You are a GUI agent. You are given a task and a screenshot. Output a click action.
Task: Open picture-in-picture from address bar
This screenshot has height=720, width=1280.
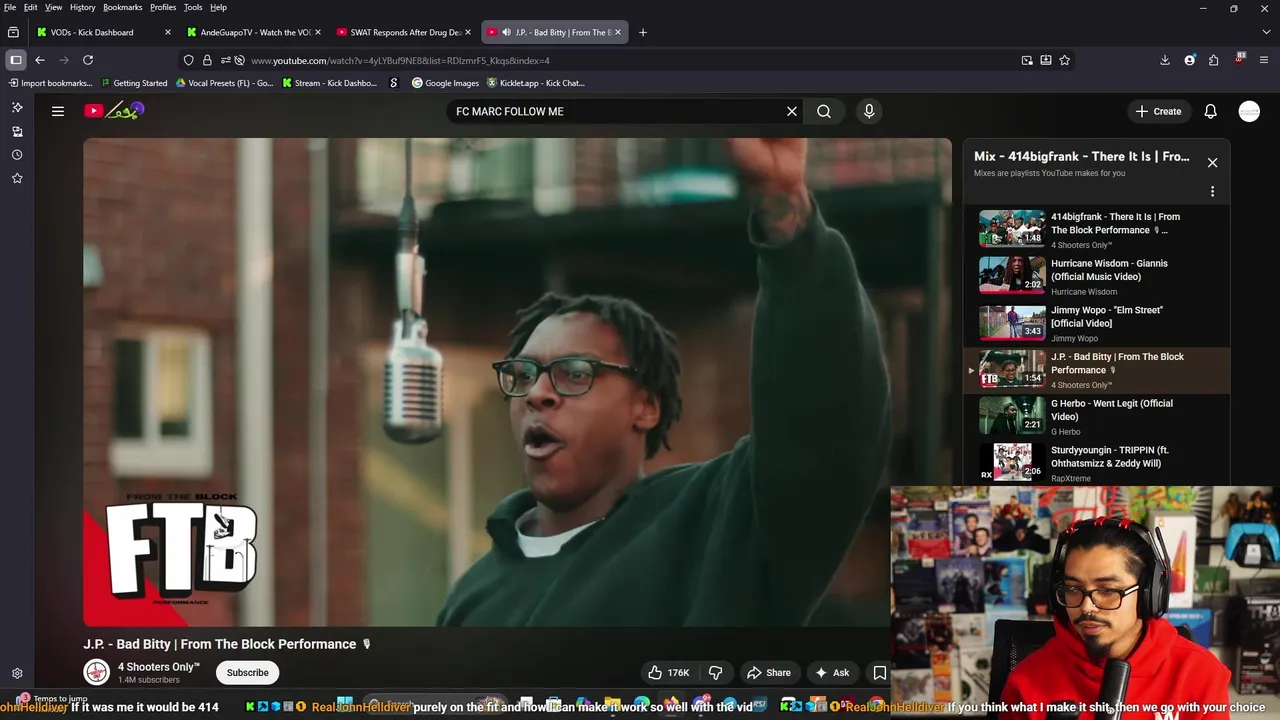pyautogui.click(x=1027, y=60)
